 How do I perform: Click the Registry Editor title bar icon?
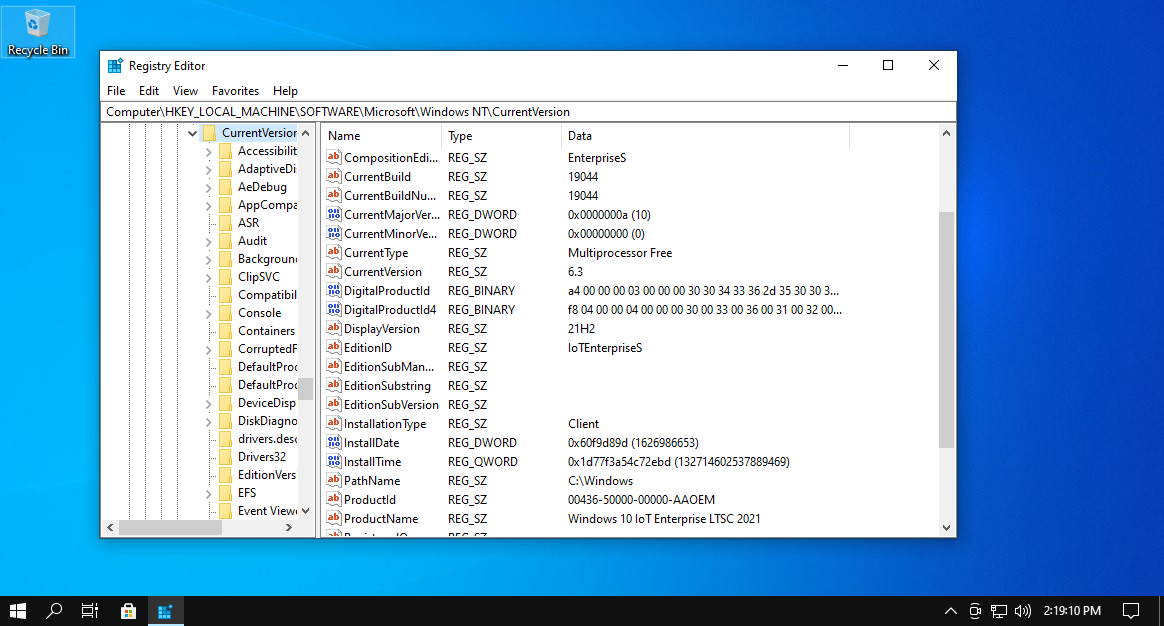click(115, 65)
